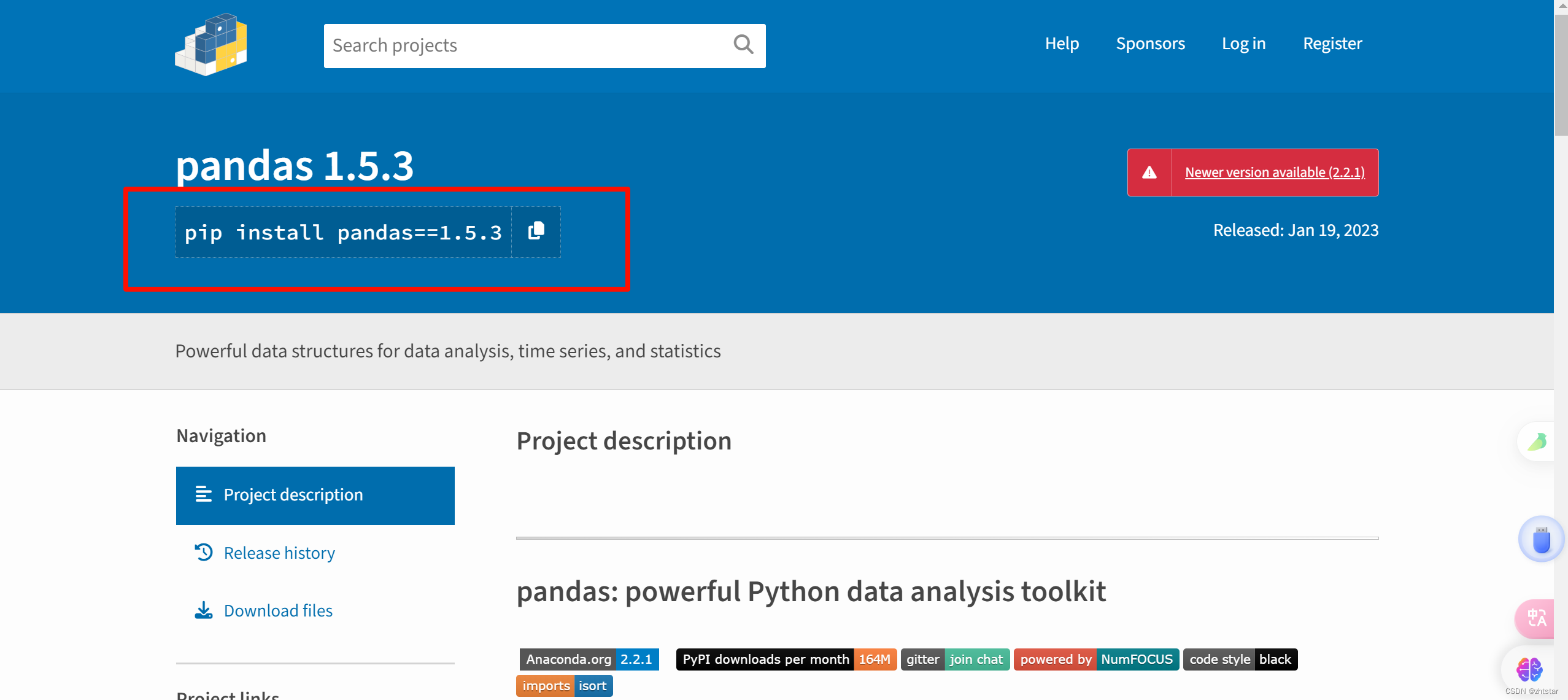
Task: Open the Newer version available (2.2.1) link
Action: click(x=1275, y=173)
